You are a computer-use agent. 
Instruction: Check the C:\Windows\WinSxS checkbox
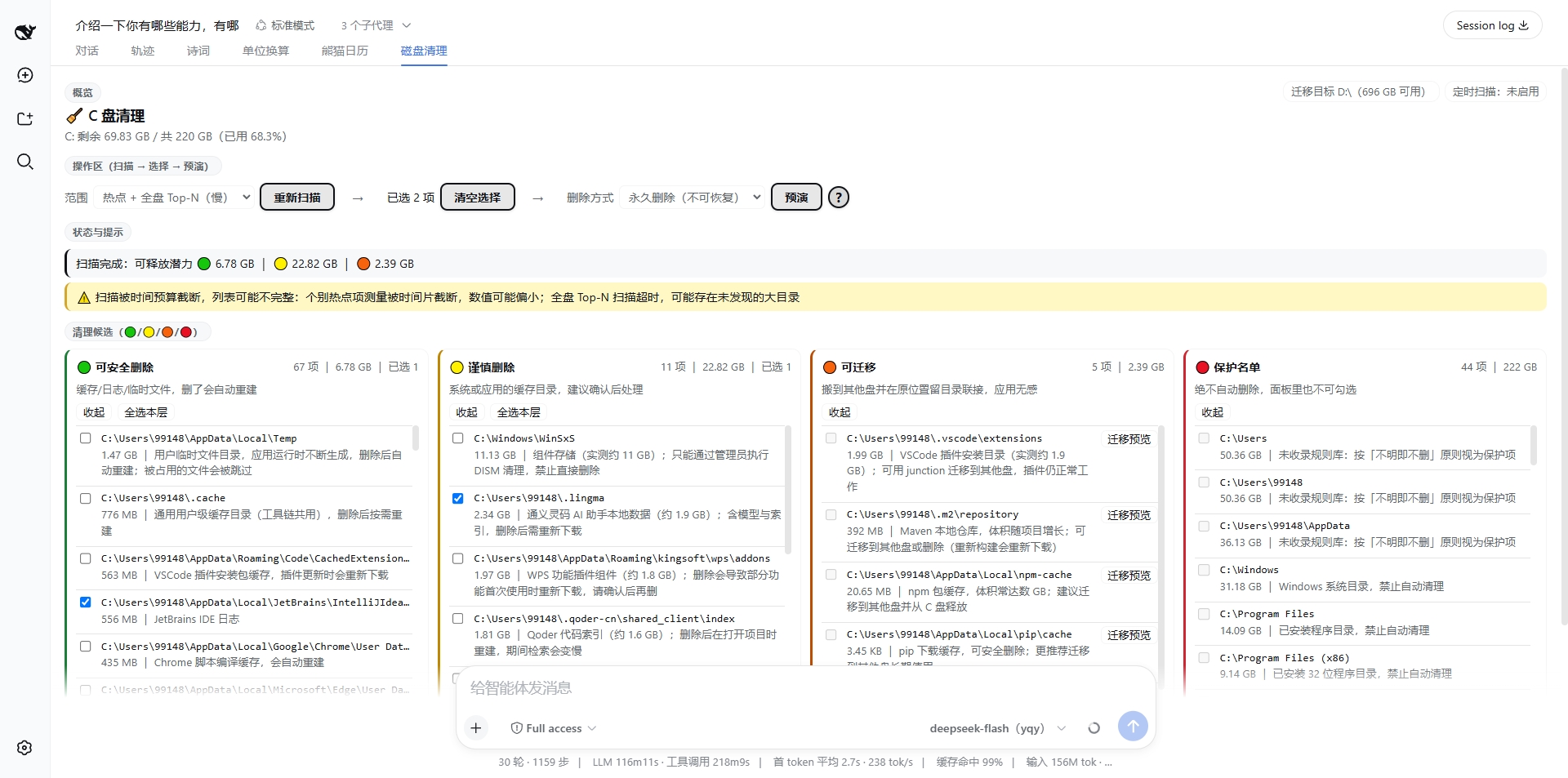458,438
